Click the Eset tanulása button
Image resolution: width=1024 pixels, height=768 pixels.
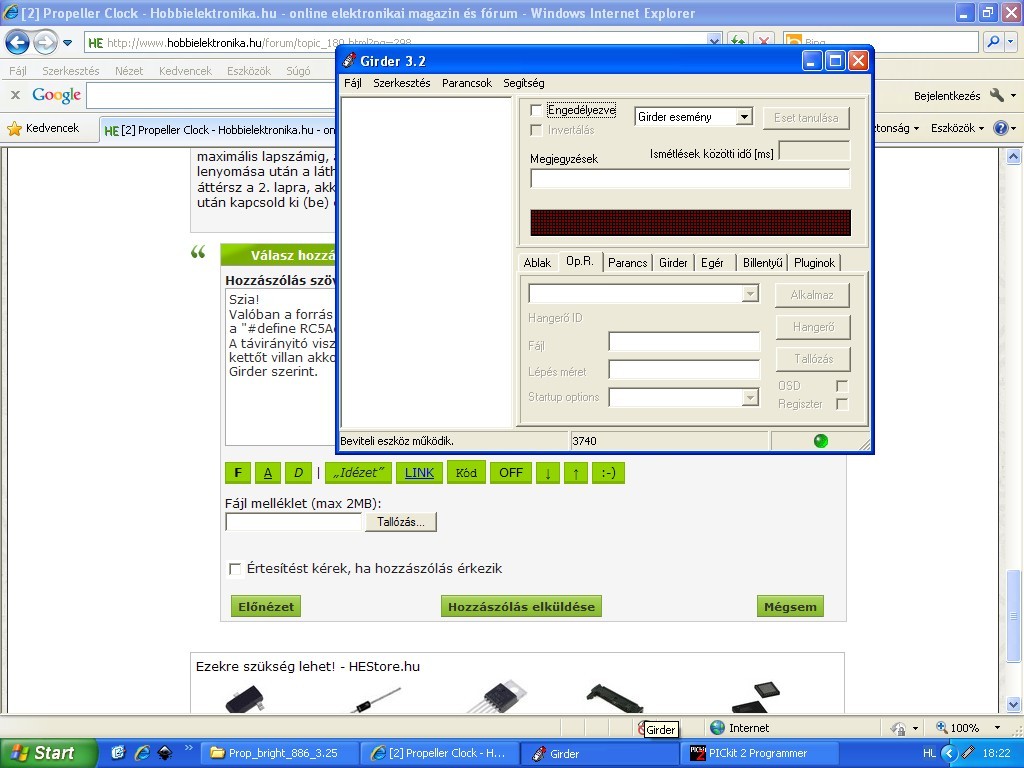[806, 118]
